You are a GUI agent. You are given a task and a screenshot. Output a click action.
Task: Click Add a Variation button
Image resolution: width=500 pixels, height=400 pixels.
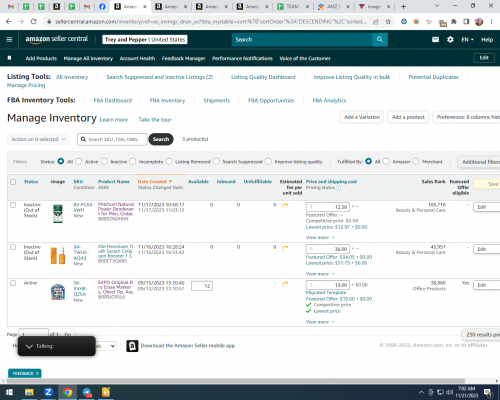[362, 117]
